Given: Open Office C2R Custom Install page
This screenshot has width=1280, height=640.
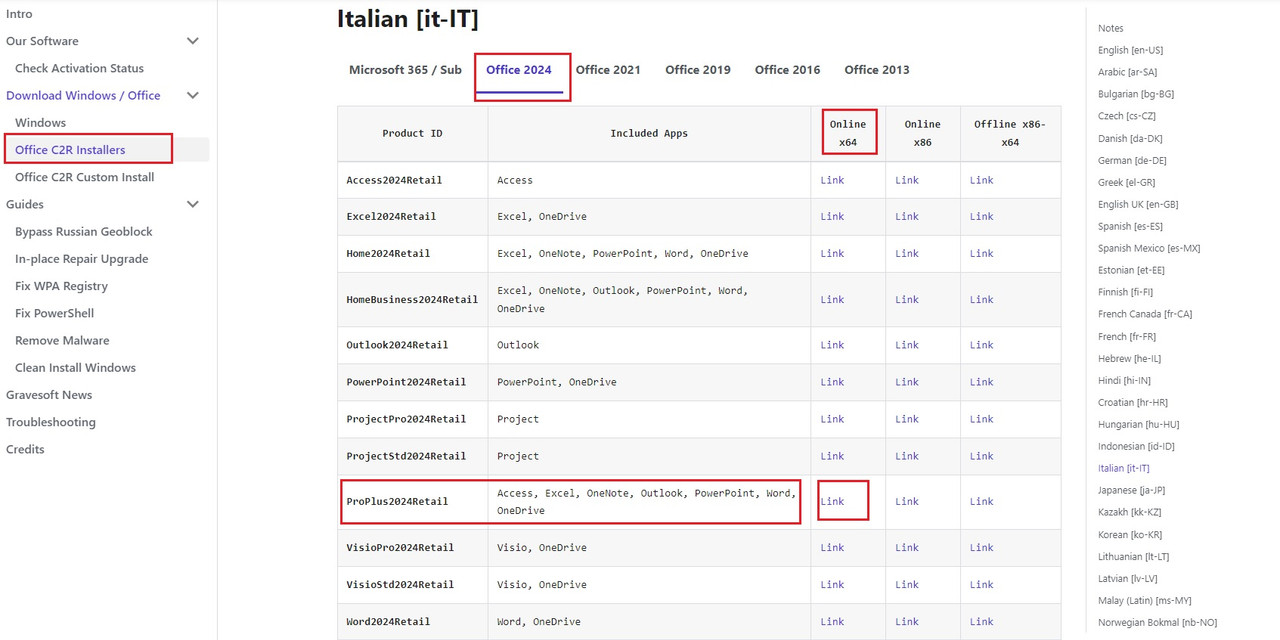Looking at the screenshot, I should click(x=85, y=177).
